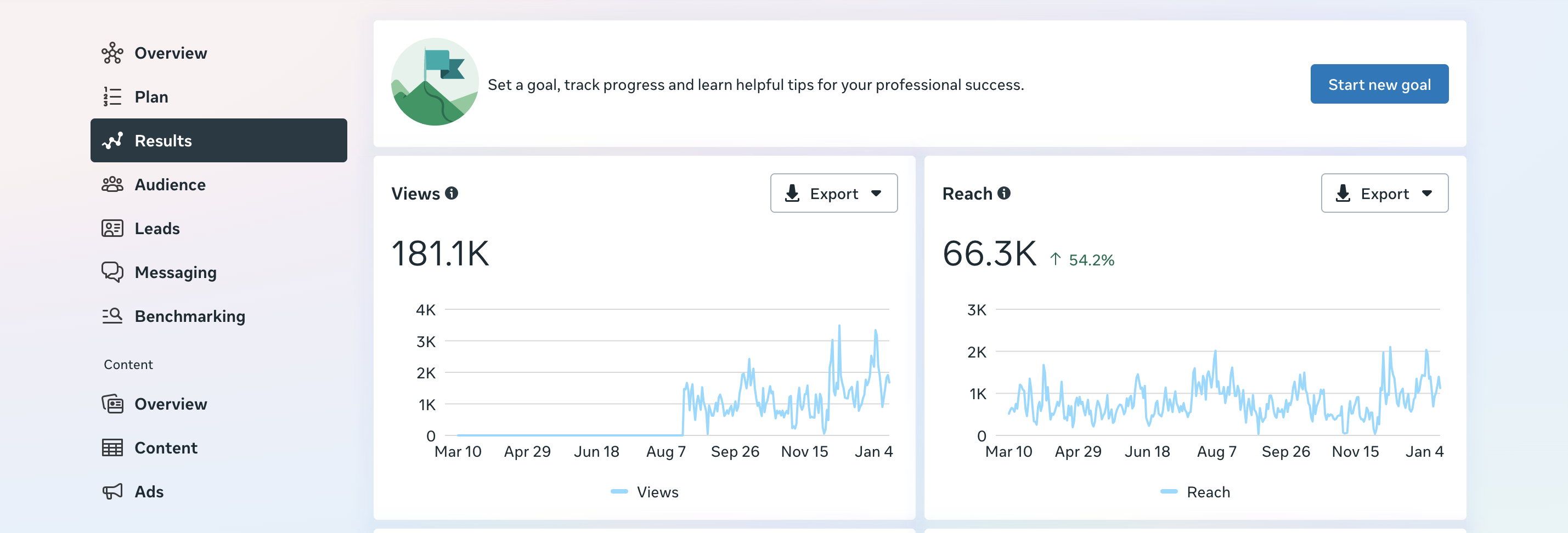
Task: Click the Leads contact card icon
Action: point(112,228)
